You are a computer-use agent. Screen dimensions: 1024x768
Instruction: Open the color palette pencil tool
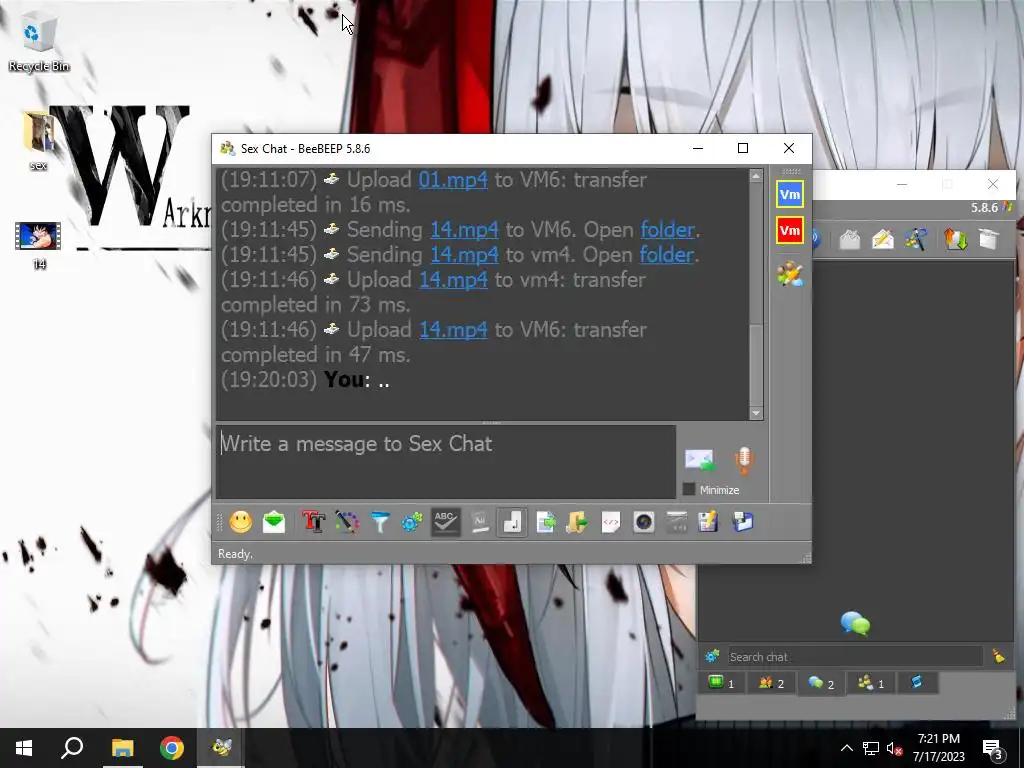347,522
